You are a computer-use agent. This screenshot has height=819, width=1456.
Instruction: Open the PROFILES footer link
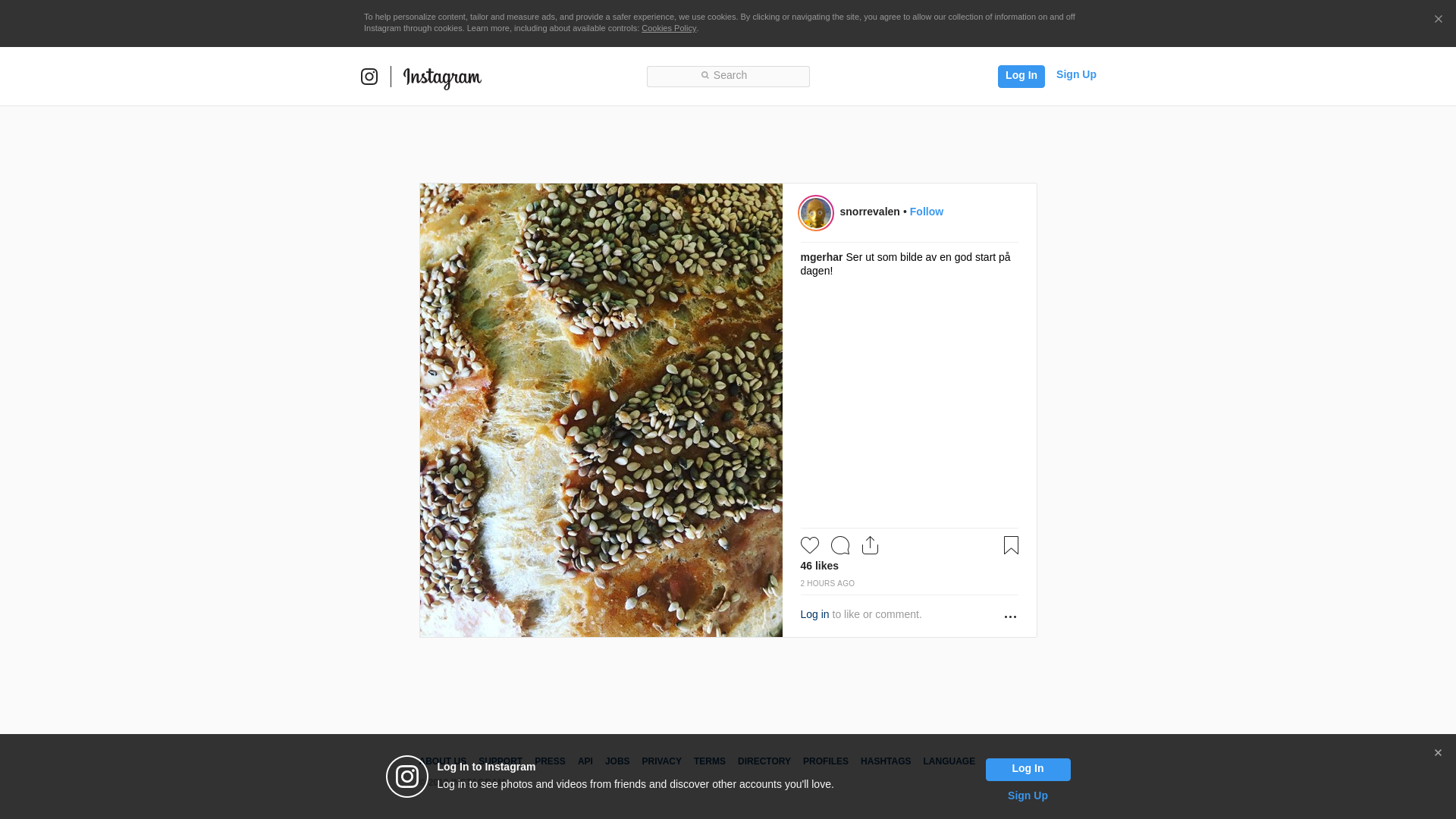(x=825, y=761)
